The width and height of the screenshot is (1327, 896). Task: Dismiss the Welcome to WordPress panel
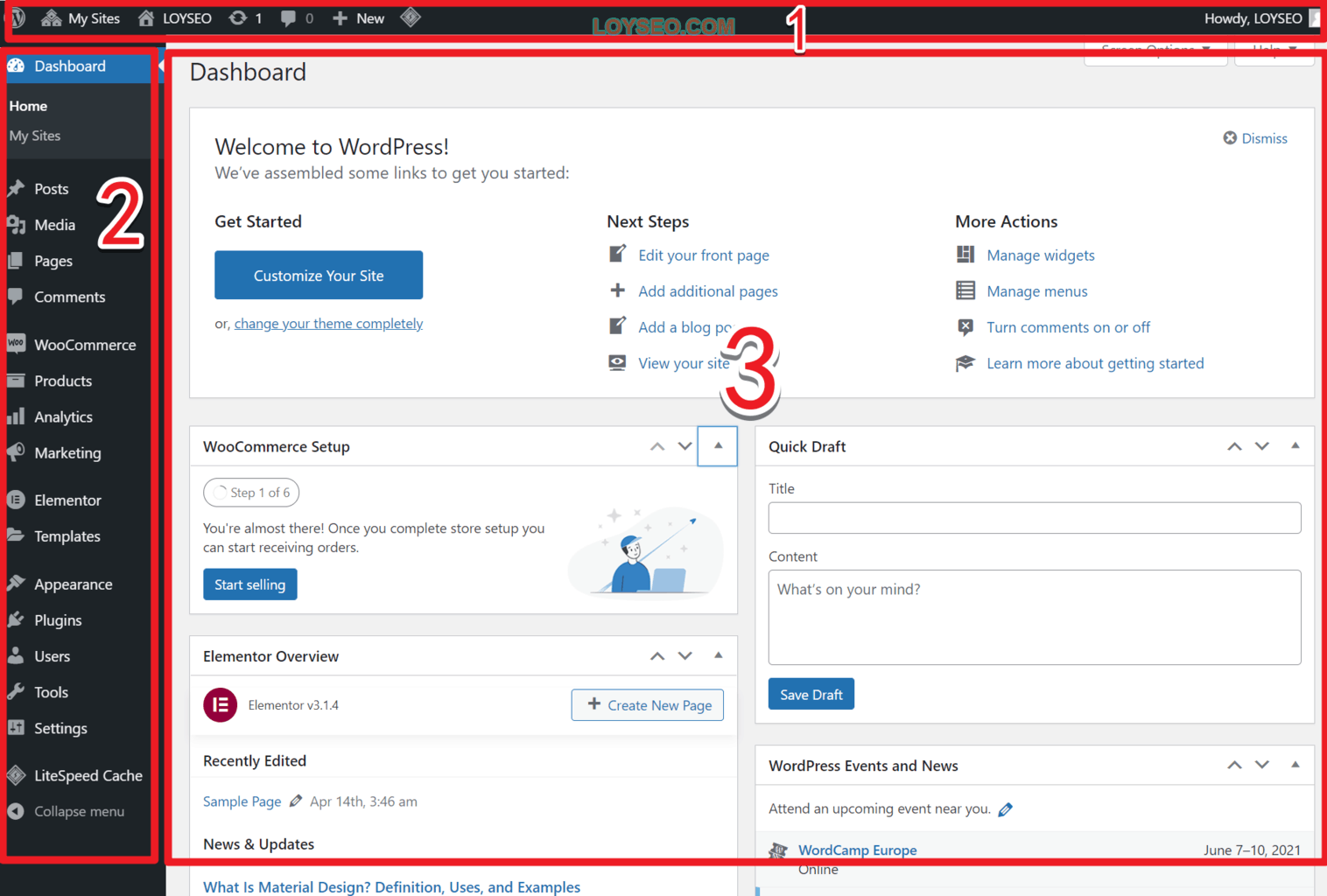(x=1255, y=138)
